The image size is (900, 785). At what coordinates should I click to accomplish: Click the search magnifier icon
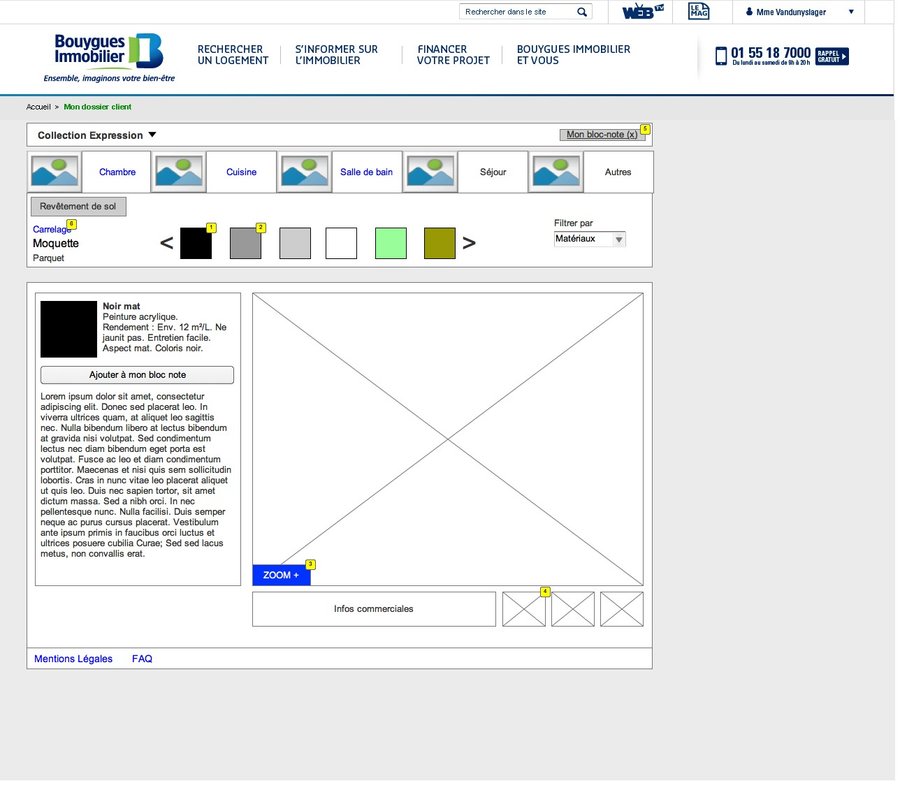click(x=582, y=12)
